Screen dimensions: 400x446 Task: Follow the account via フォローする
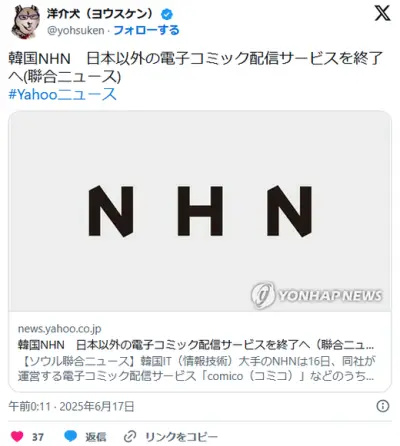[146, 30]
